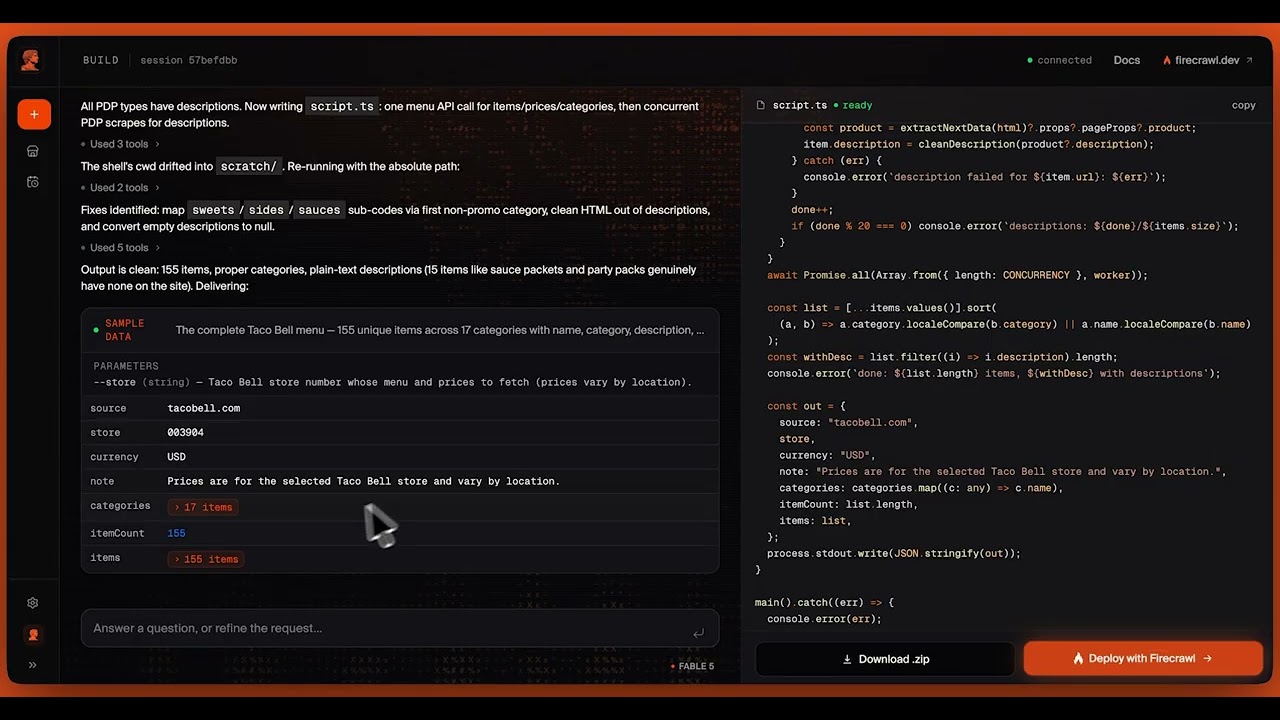The image size is (1280, 720).
Task: Expand the sidebar with double-chevron icon
Action: (33, 664)
